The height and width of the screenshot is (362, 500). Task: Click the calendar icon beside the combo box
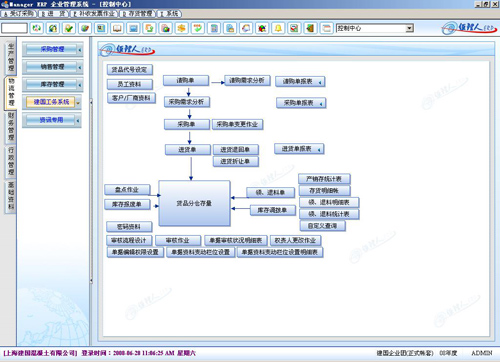[x=326, y=28]
